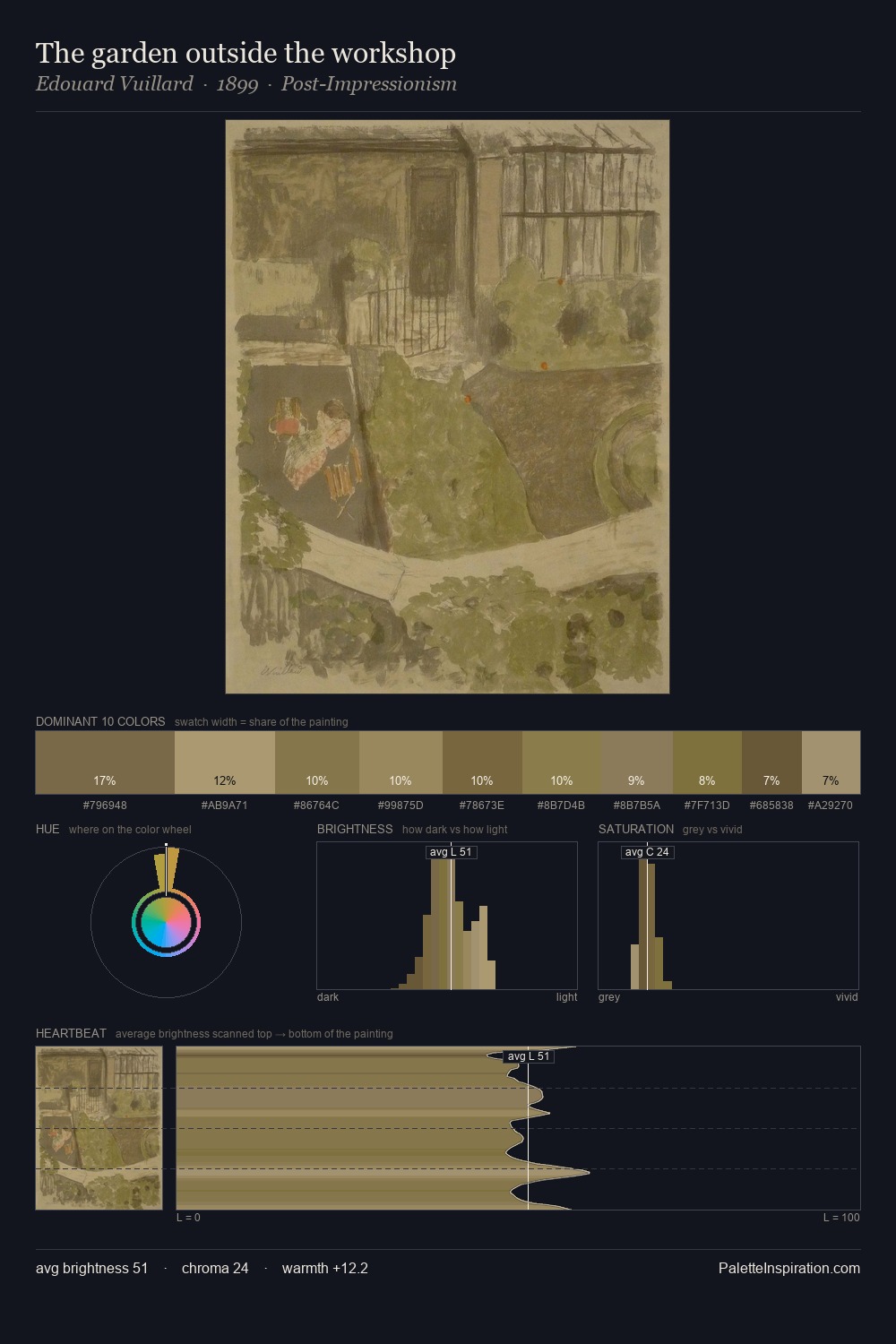The width and height of the screenshot is (896, 1344).
Task: Click the 'dark' brightness axis label
Action: click(328, 997)
